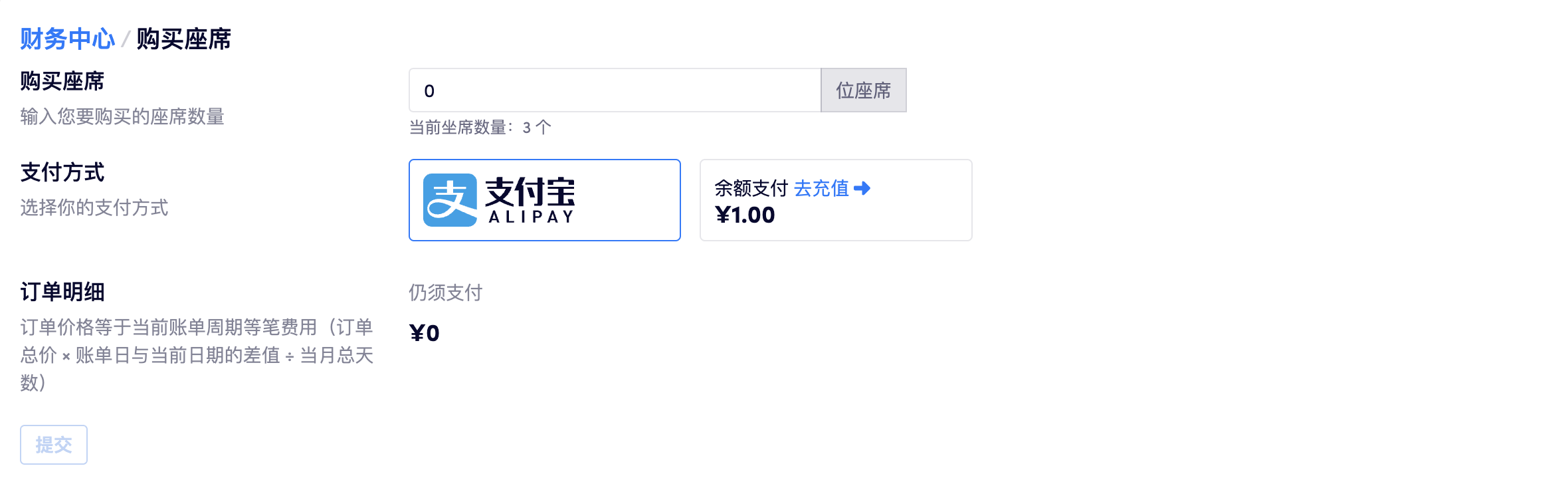Open the 去充值 recharge link
The width and height of the screenshot is (1568, 480).
[x=821, y=189]
